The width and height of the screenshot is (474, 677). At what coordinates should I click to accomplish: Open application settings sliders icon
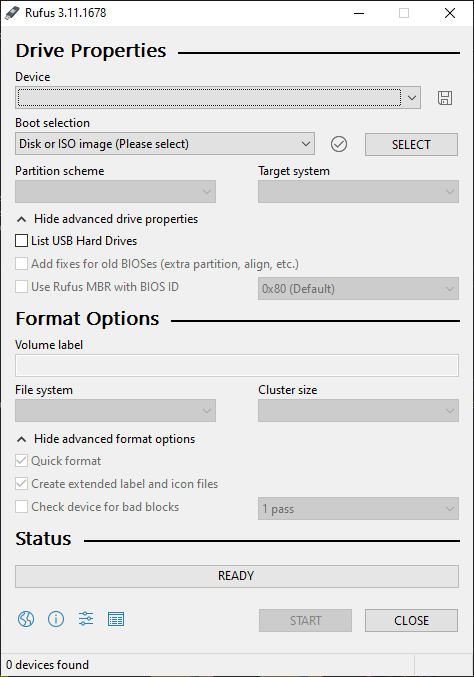coord(86,619)
